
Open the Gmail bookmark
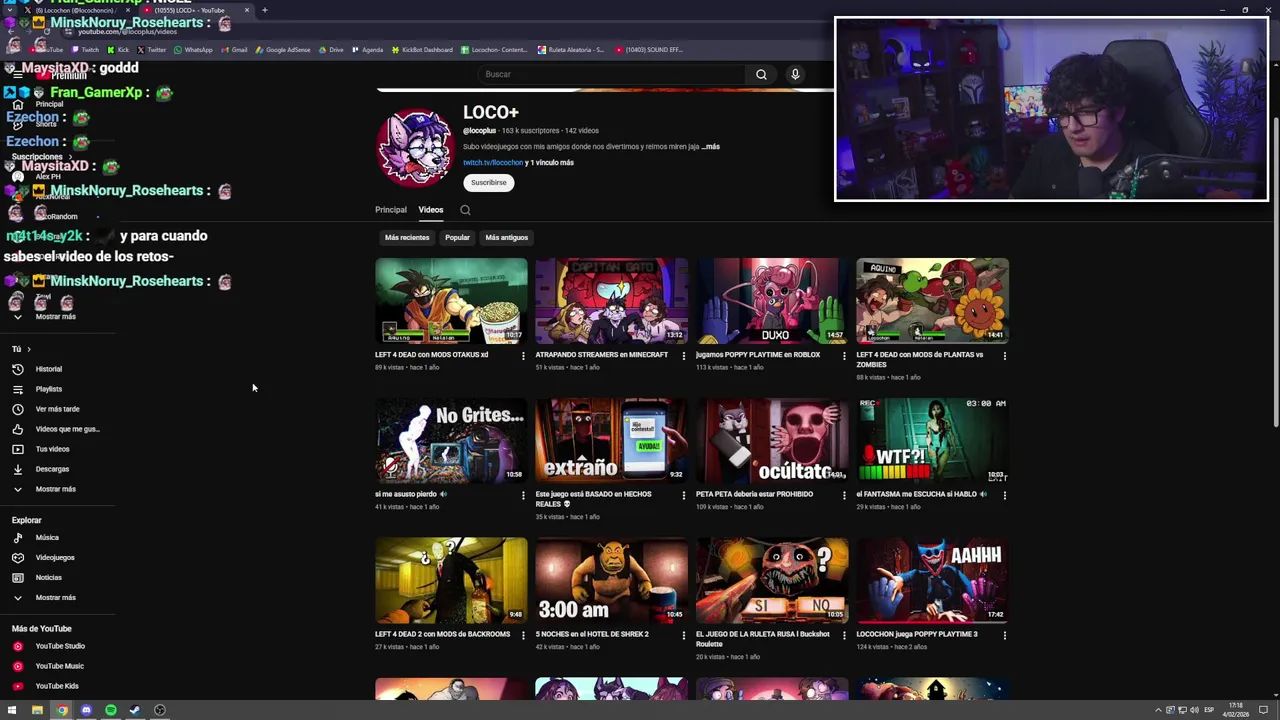[x=234, y=50]
